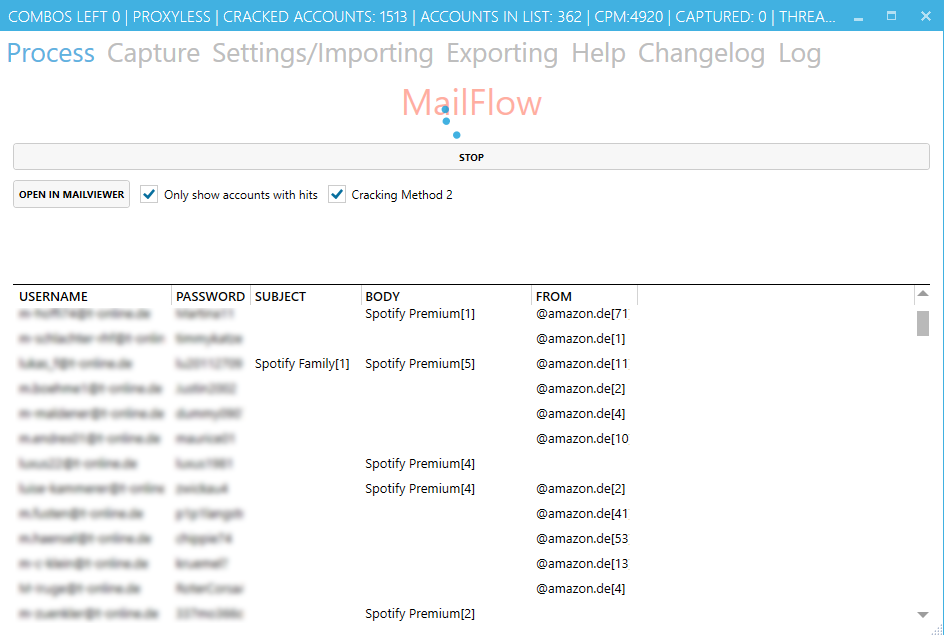Select the Spotify Premium[5] body cell
Screen dimensions: 944x635
tap(420, 364)
